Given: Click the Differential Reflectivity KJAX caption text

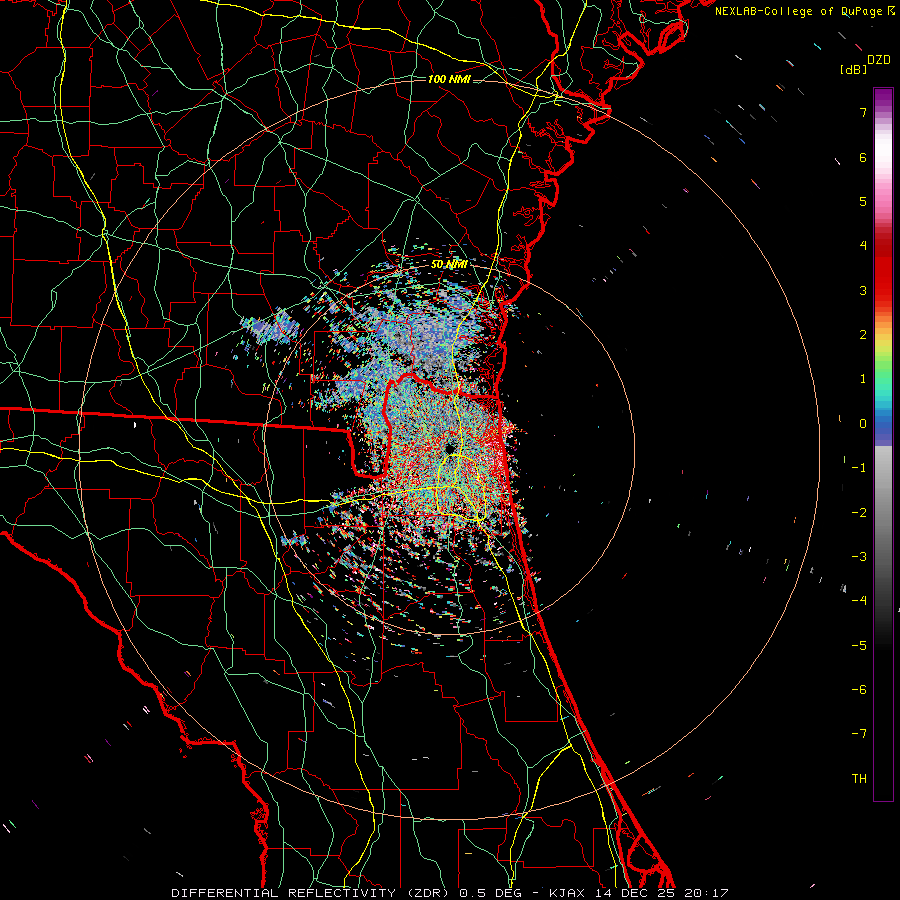Looking at the screenshot, I should point(450,893).
